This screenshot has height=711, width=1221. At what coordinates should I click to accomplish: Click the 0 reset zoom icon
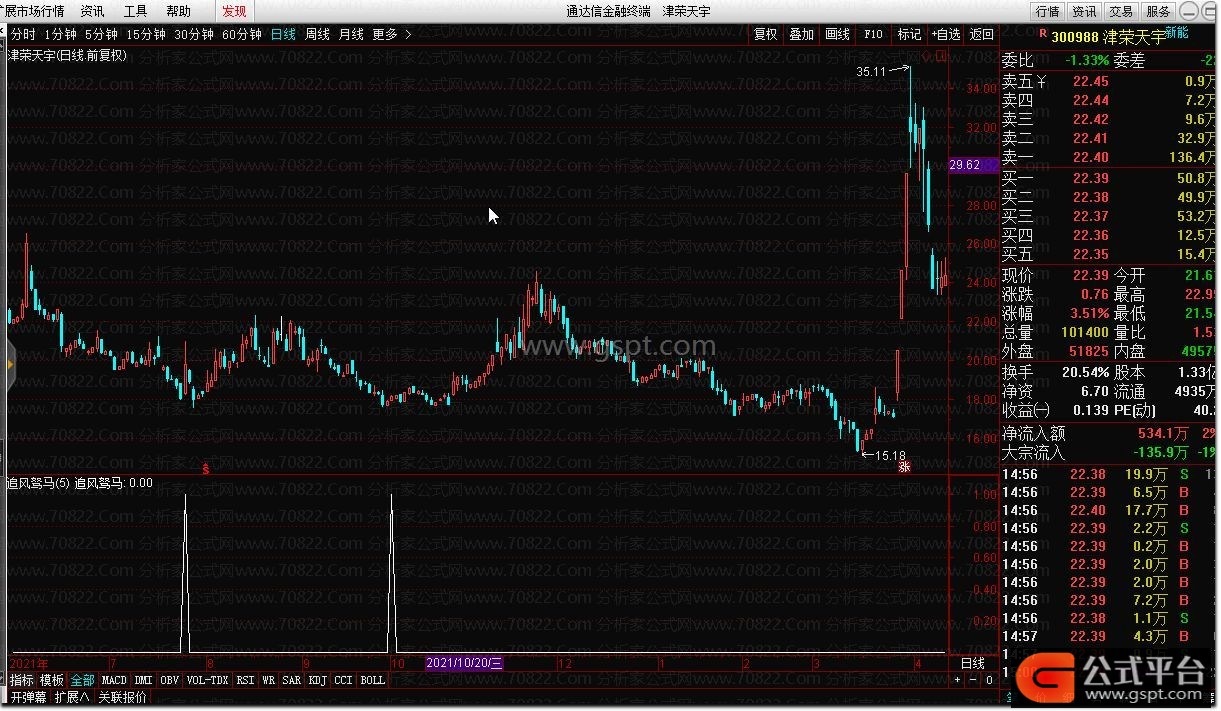coord(989,680)
